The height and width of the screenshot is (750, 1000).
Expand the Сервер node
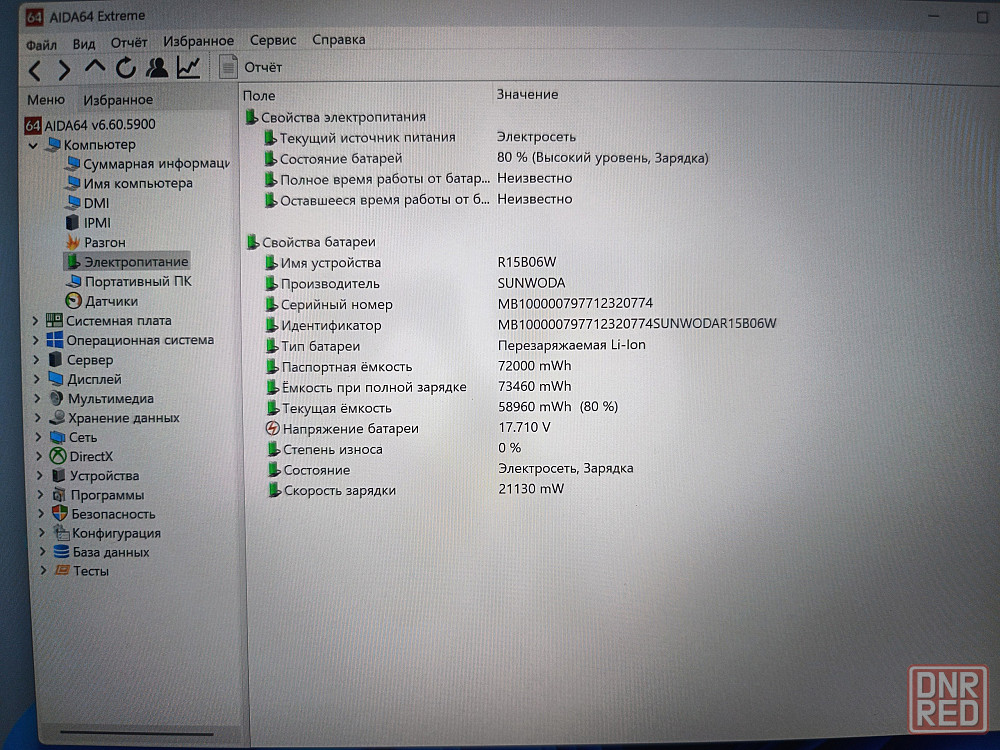point(36,360)
